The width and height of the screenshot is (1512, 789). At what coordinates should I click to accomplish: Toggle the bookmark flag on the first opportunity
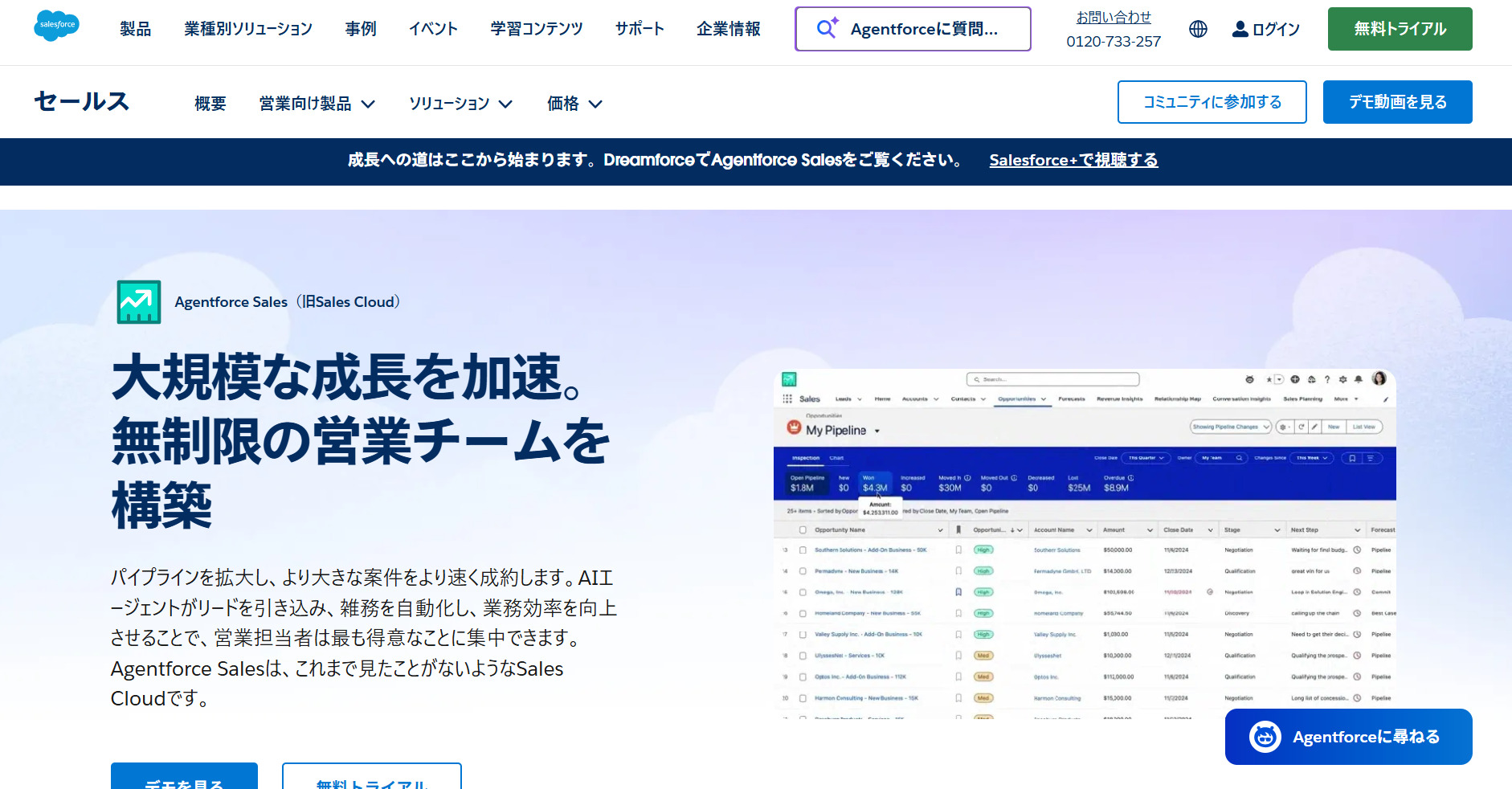[x=958, y=550]
